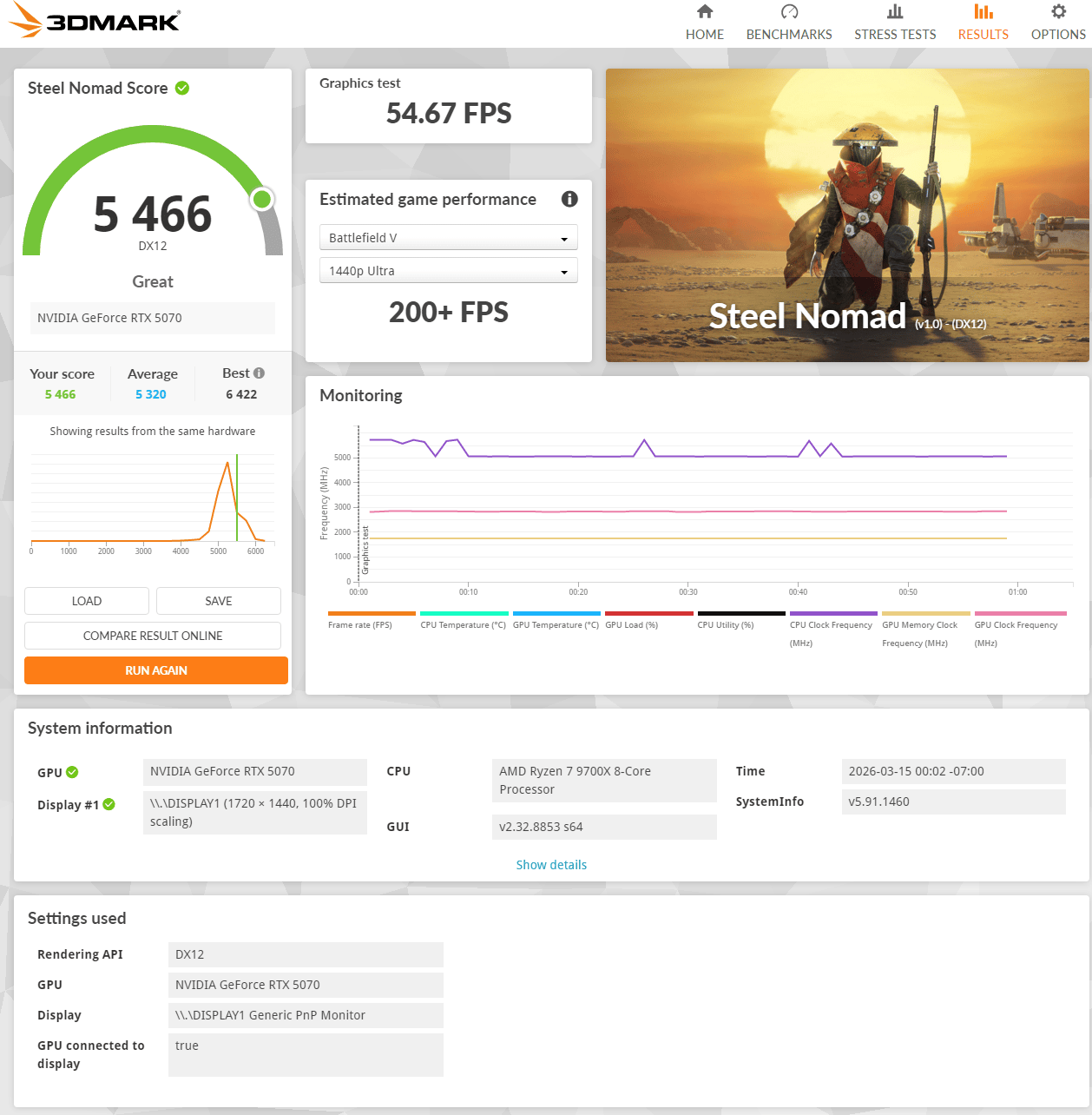
Task: Toggle CPU Clock Frequency legend swatch
Action: click(x=833, y=613)
